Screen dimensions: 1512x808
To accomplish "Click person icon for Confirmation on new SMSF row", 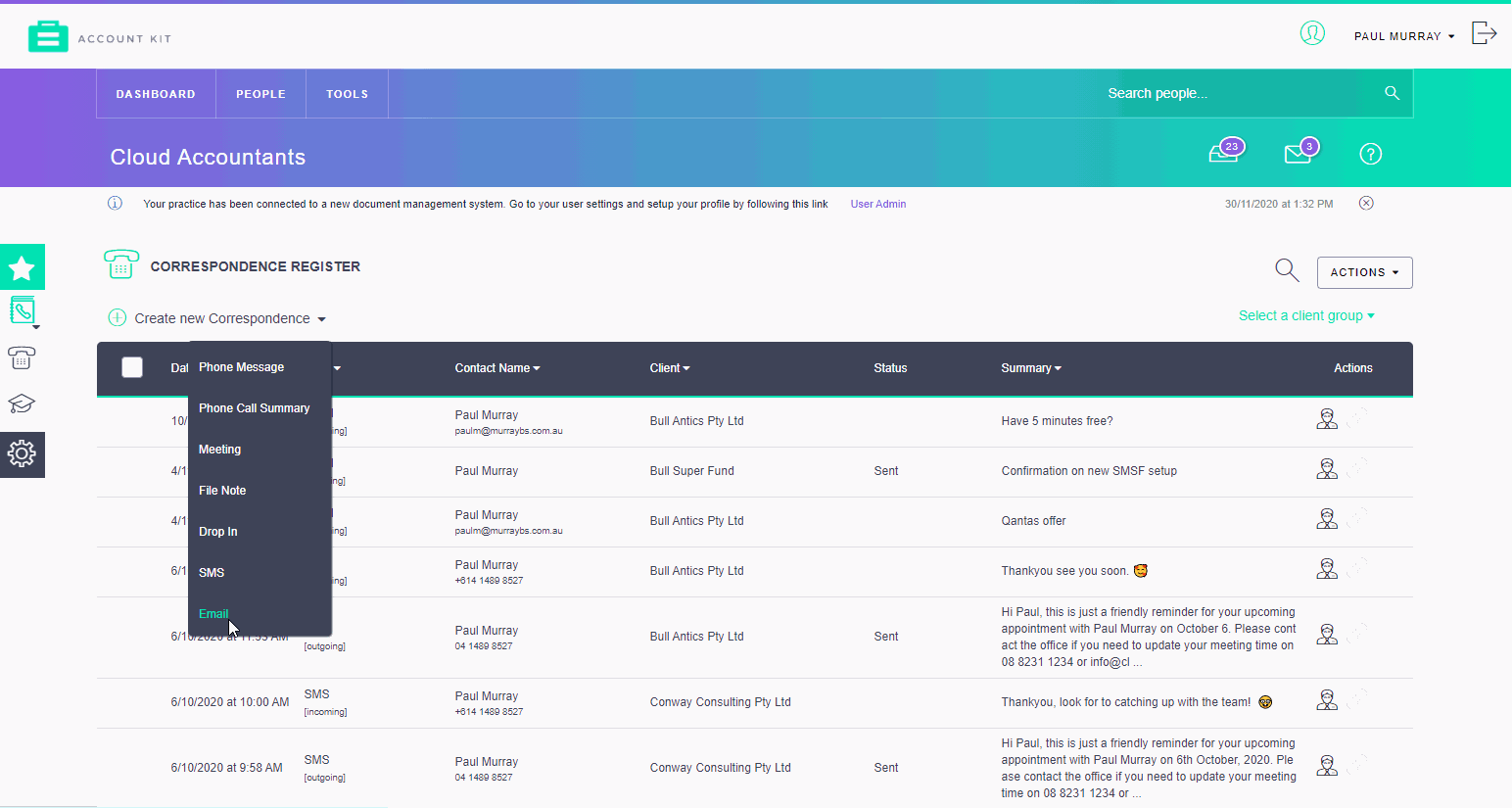I will (1327, 469).
